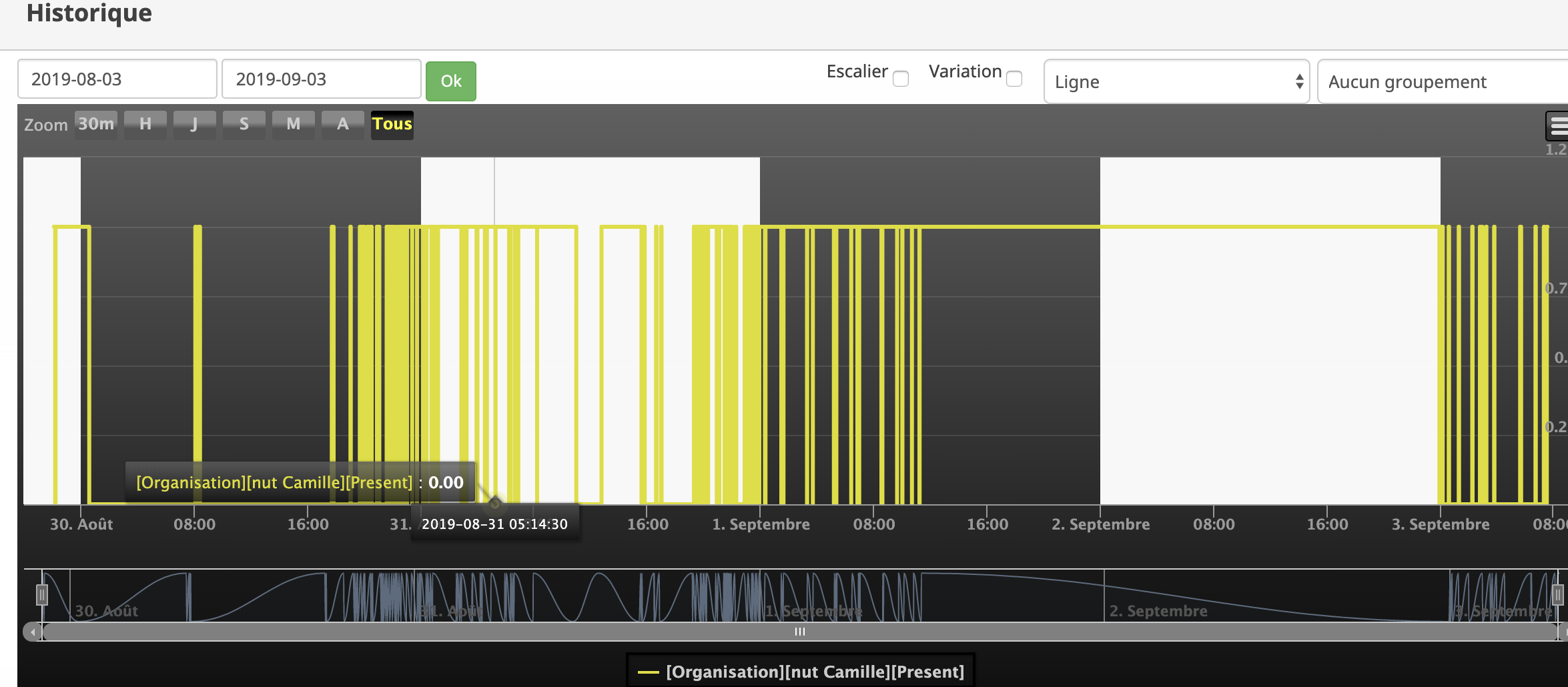Click the 30. Août navigator label
Viewport: 1568px width, 687px height.
107,611
